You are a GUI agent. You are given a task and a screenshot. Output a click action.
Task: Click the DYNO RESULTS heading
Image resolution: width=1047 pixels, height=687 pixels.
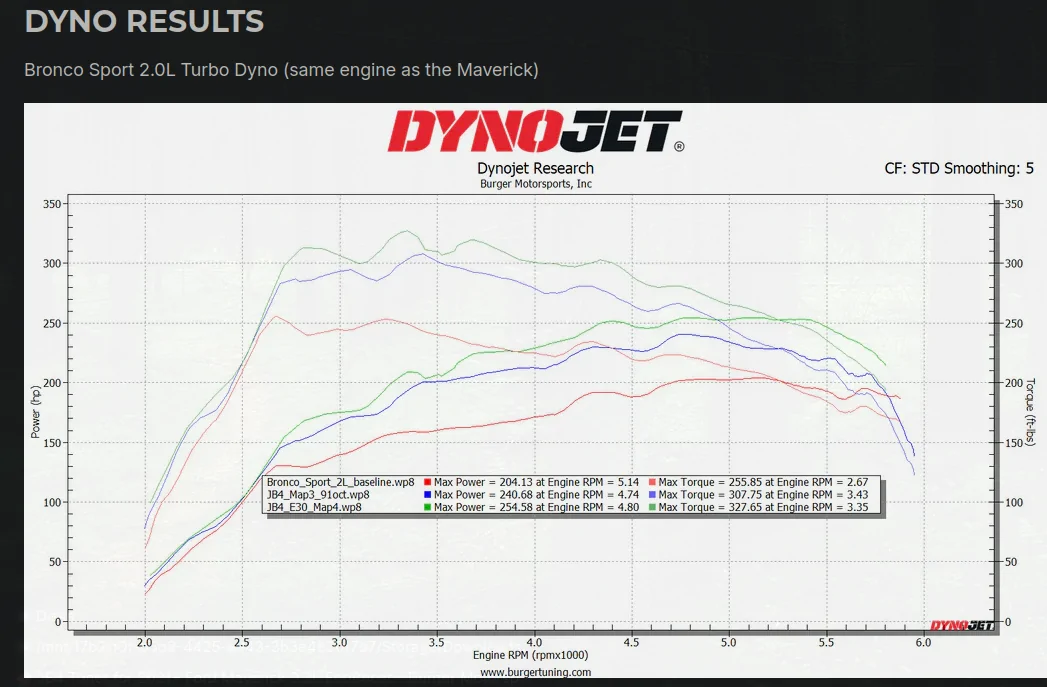point(144,21)
